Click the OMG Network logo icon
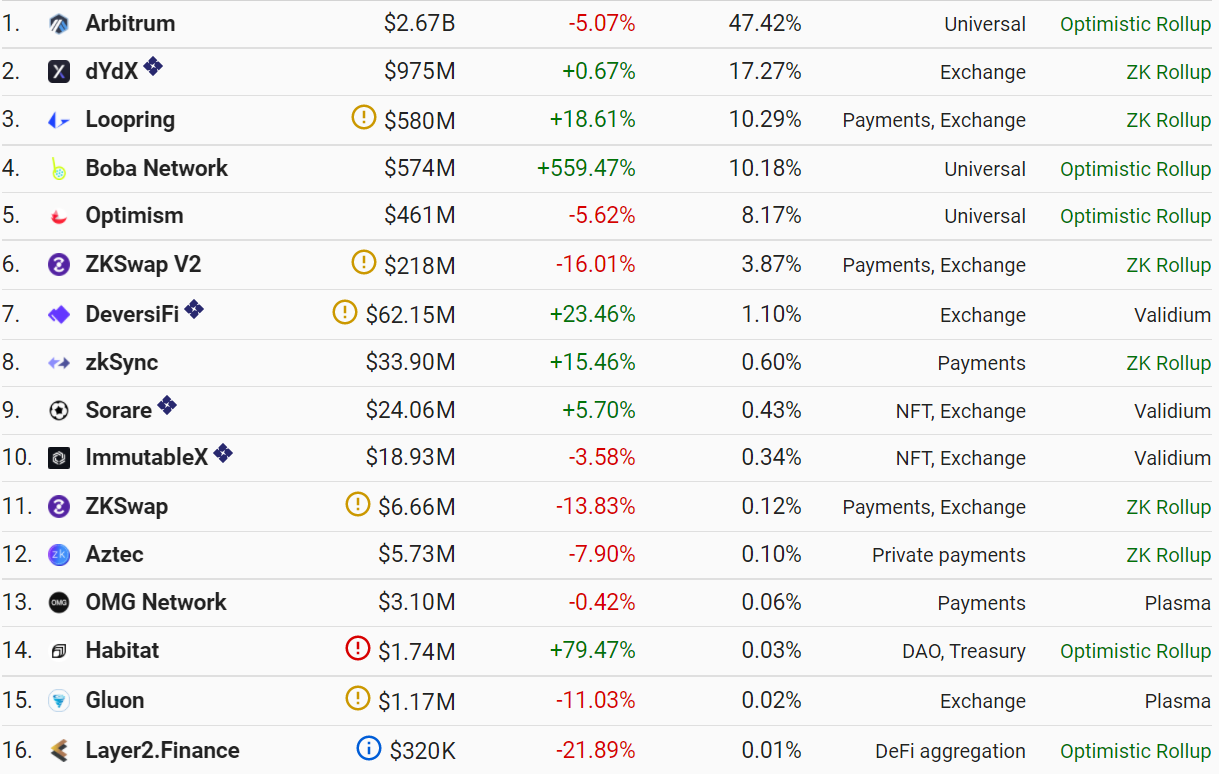The image size is (1219, 774). point(59,603)
